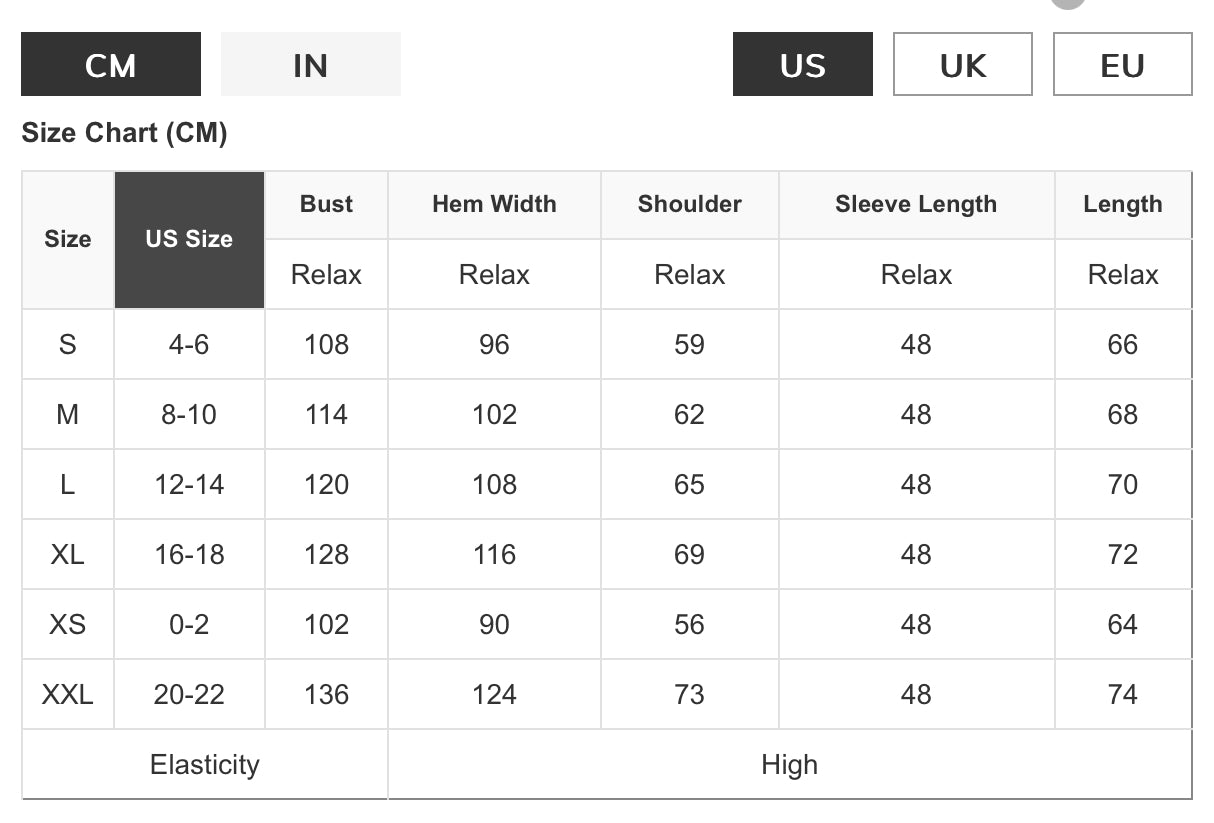The image size is (1214, 823).
Task: Click the XS size row label
Action: click(x=68, y=624)
